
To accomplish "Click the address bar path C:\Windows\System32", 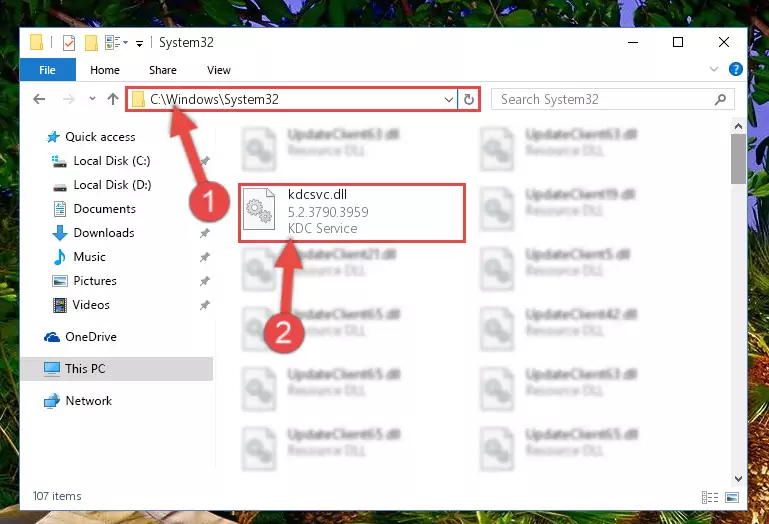I will (x=214, y=99).
